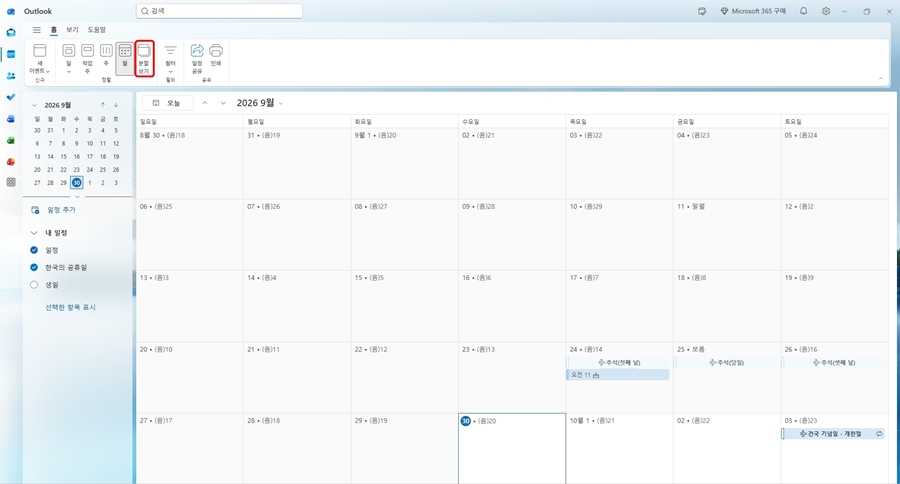Screen dimensions: 900x484
Task: Uncheck the 일정 calendar checkbox
Action: [34, 250]
